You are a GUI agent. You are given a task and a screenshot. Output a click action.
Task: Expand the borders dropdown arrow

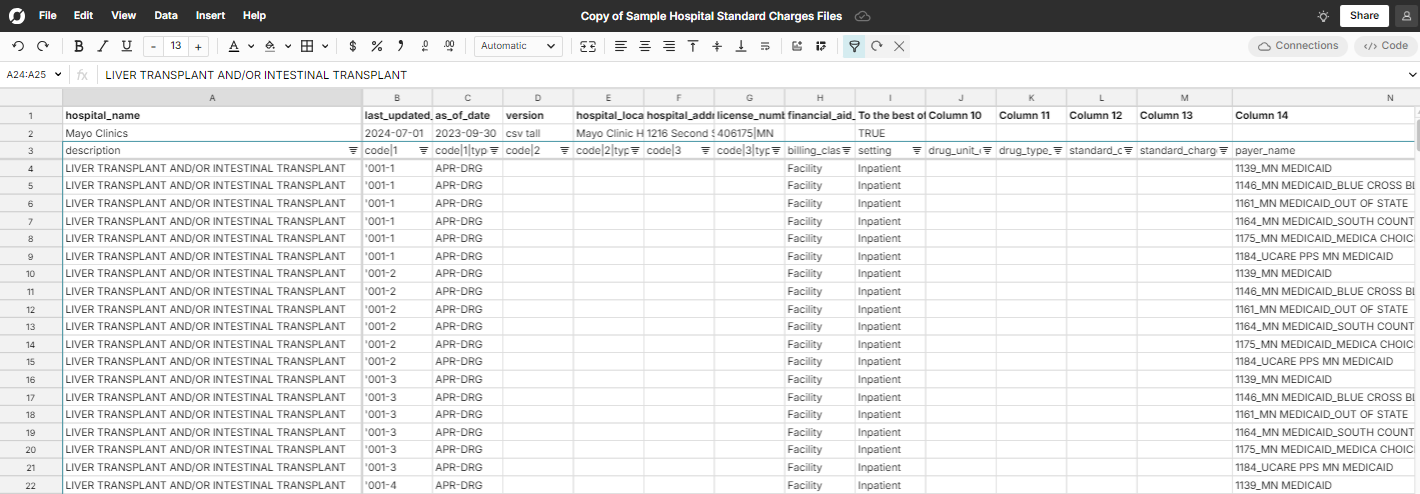point(327,46)
